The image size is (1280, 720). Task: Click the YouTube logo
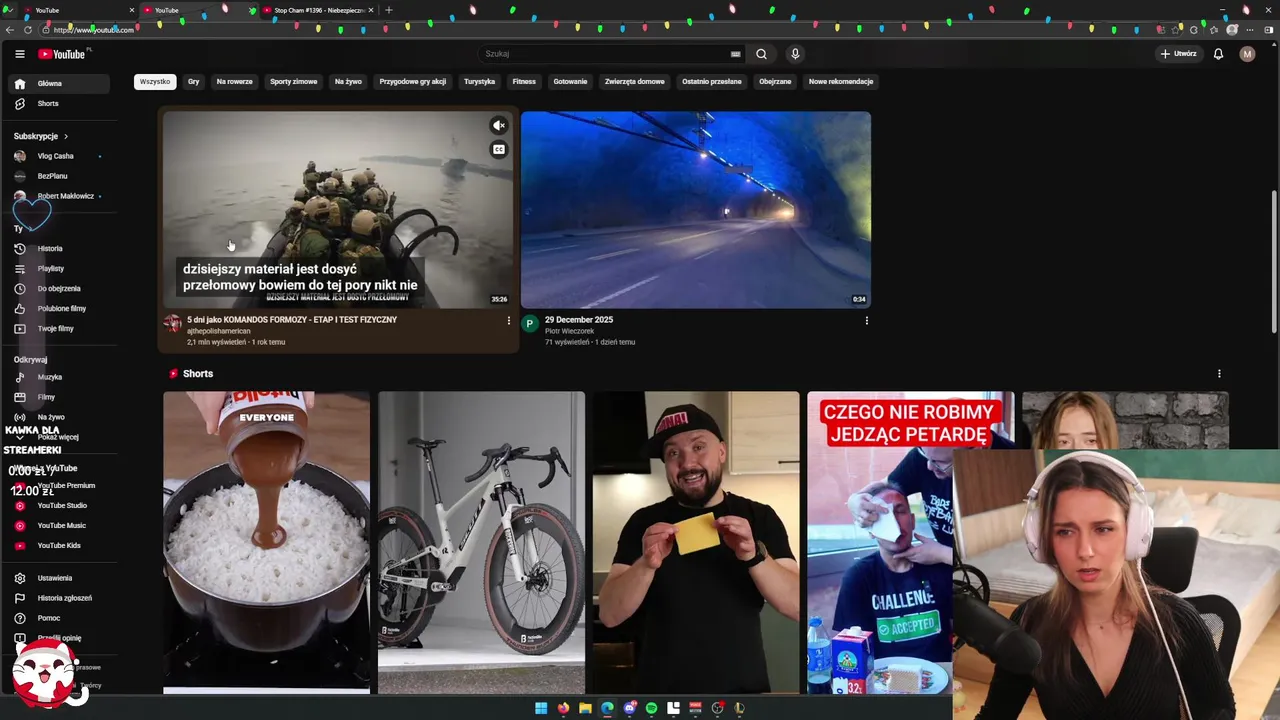tap(63, 54)
